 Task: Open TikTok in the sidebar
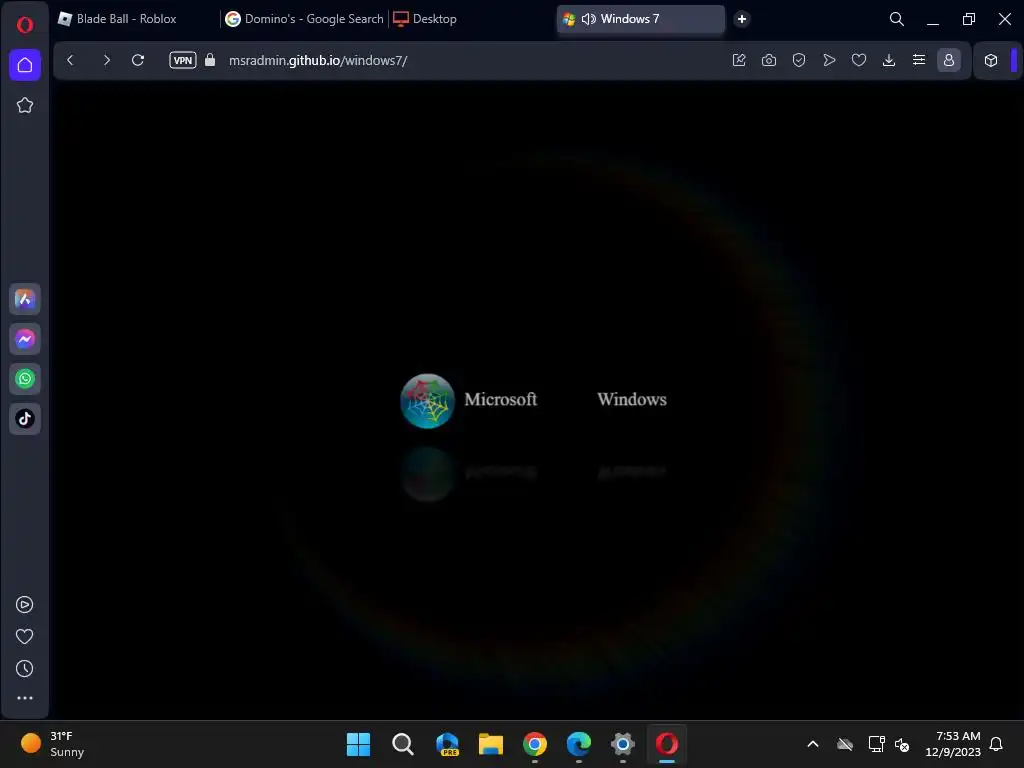(25, 419)
